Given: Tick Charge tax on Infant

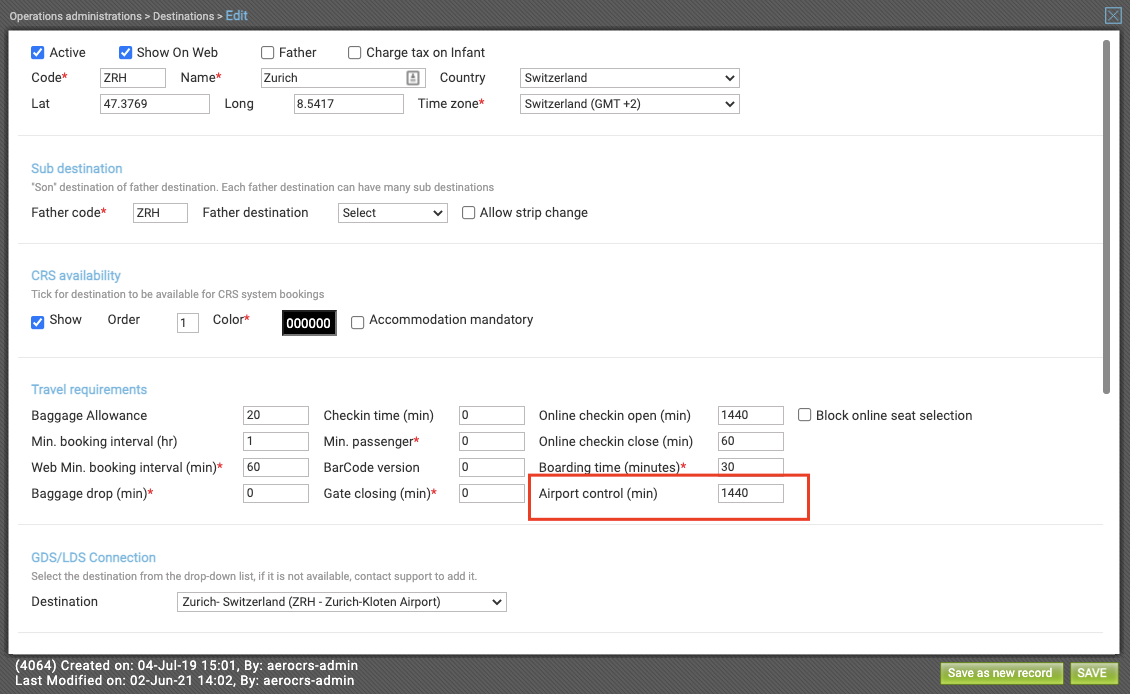Looking at the screenshot, I should tap(355, 53).
